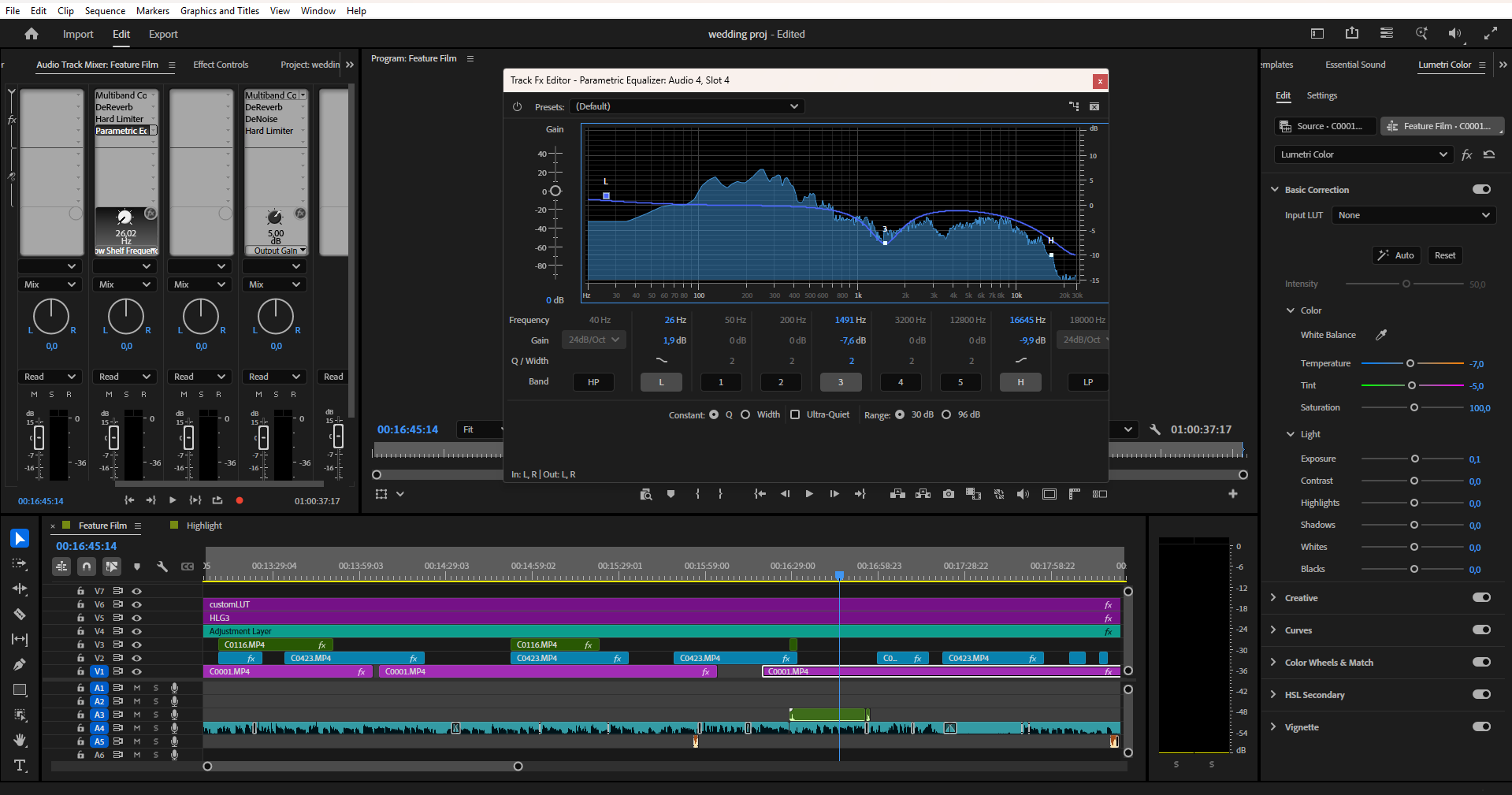1512x795 pixels.
Task: Click the timeline playhead timecode 00:16:45:14
Action: click(87, 546)
